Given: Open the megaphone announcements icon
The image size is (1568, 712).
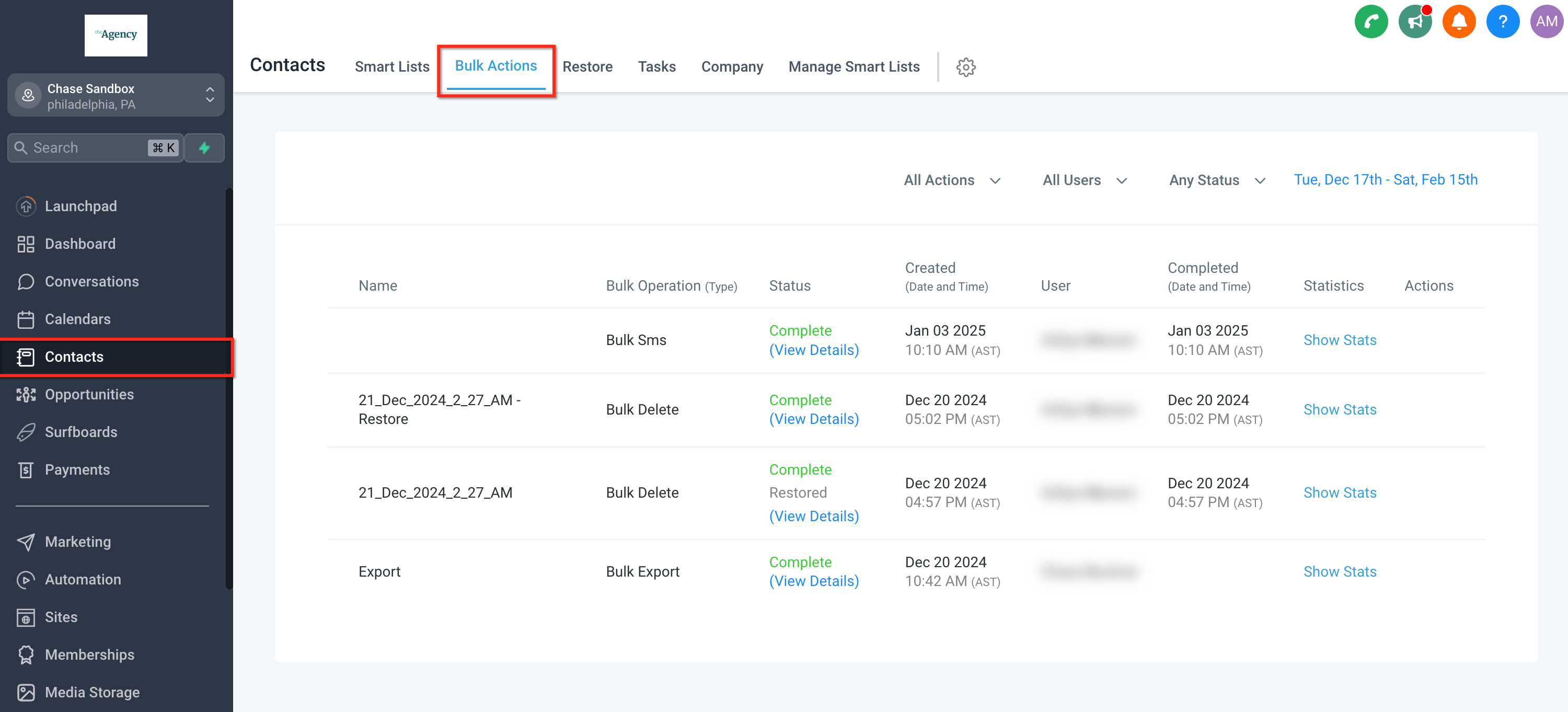Looking at the screenshot, I should click(x=1415, y=22).
